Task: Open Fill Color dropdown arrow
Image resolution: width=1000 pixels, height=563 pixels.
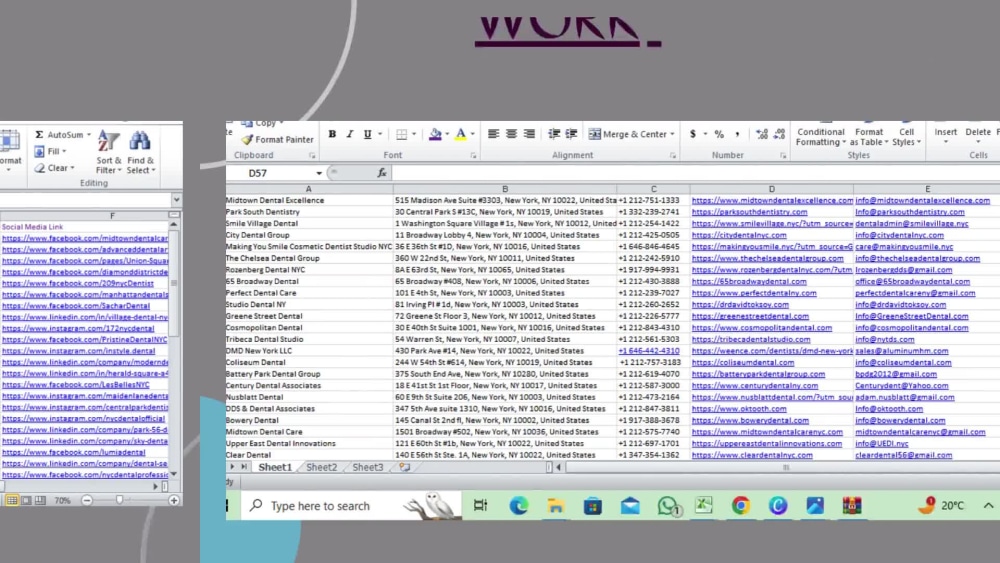Action: [x=447, y=134]
